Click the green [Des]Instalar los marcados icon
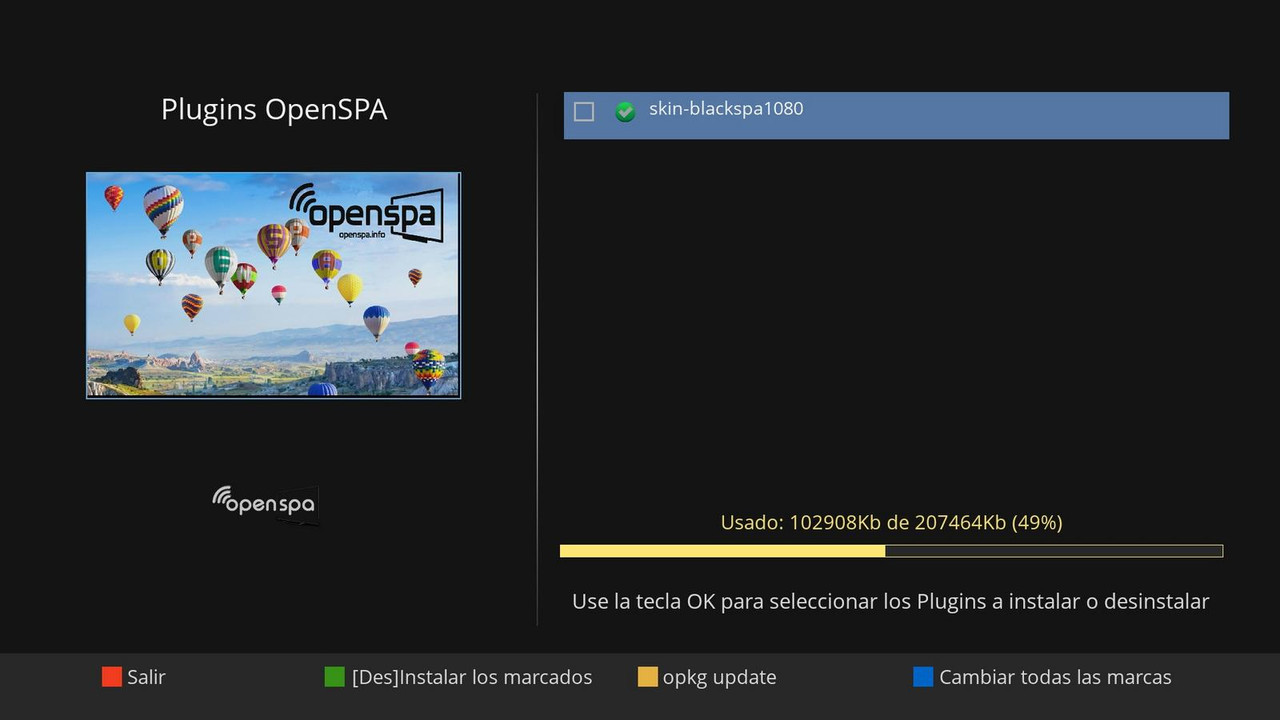Image resolution: width=1280 pixels, height=720 pixels. pyautogui.click(x=333, y=677)
